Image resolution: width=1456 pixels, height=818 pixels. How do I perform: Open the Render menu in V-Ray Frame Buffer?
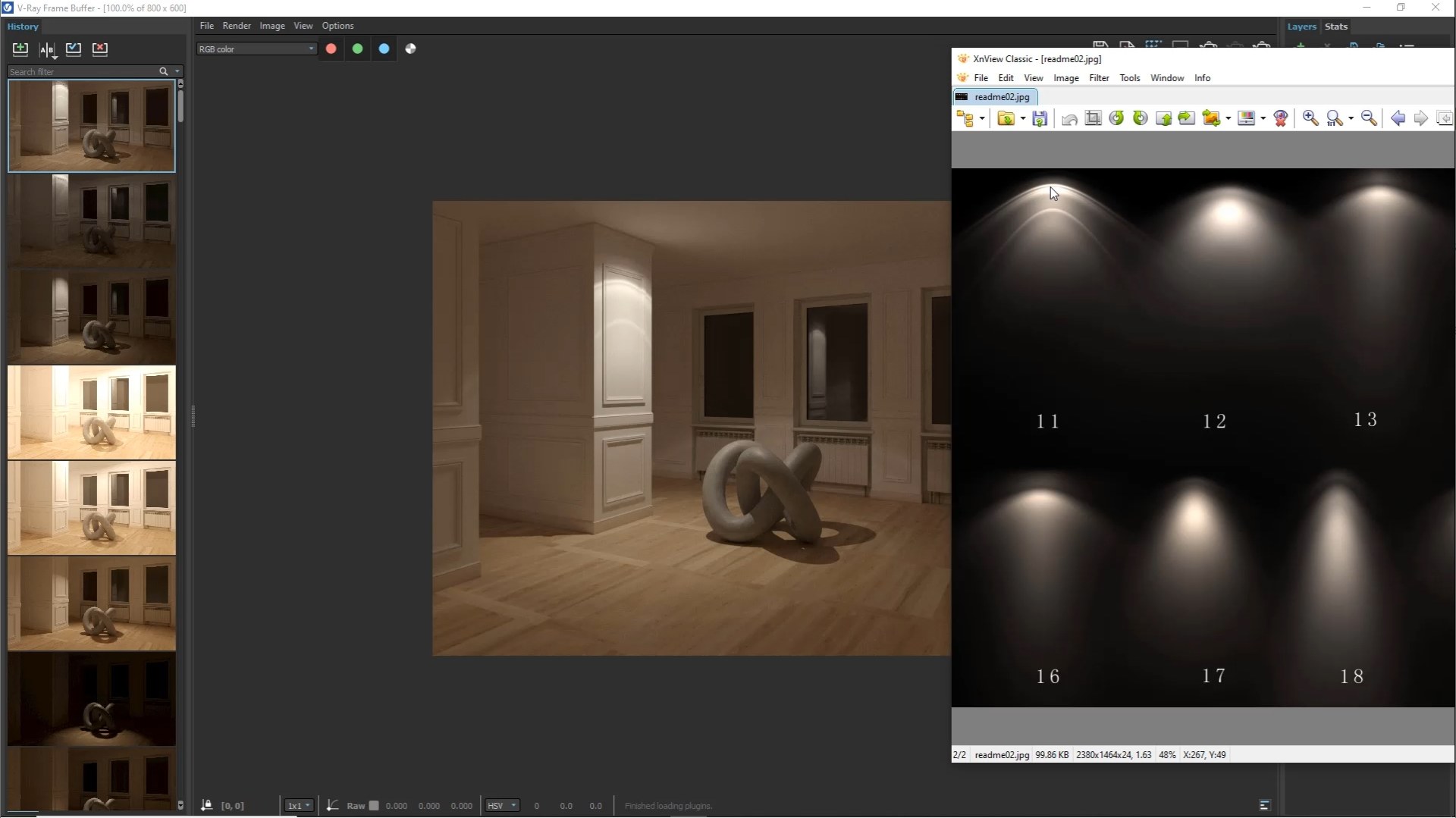pos(237,26)
